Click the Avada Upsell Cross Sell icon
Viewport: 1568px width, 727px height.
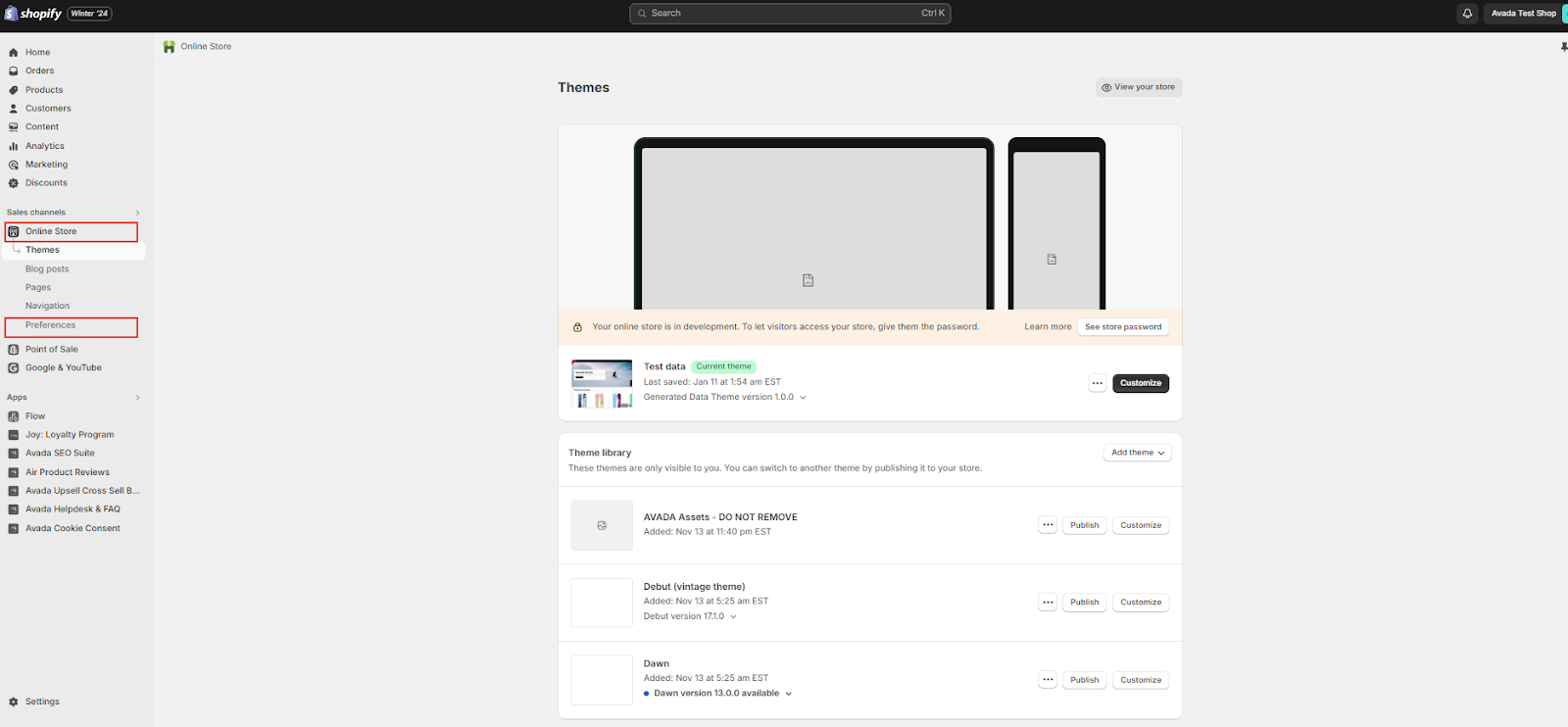tap(14, 491)
